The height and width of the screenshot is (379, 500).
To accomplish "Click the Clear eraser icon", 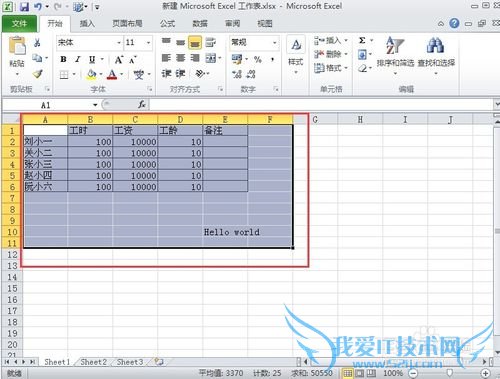I will 362,68.
